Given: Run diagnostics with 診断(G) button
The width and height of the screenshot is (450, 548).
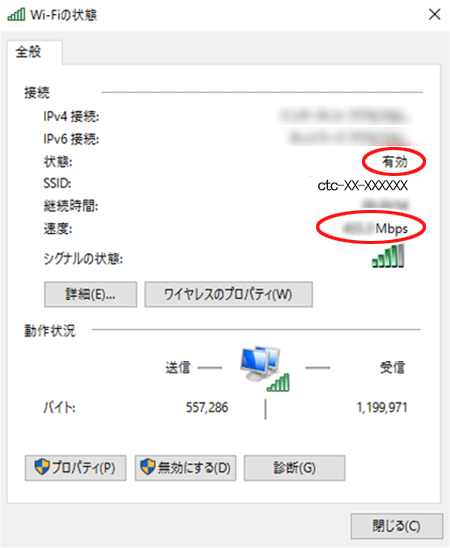Looking at the screenshot, I should point(295,468).
